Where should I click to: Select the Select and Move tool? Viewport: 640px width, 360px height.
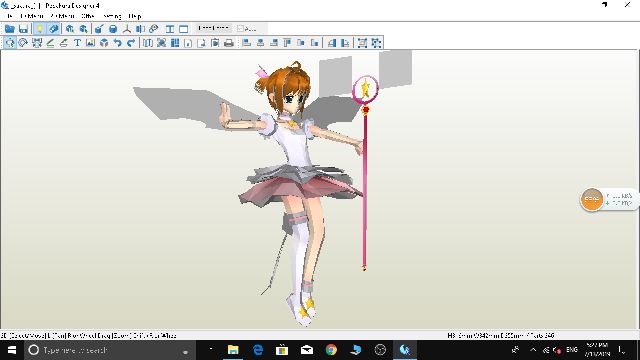(x=10, y=42)
